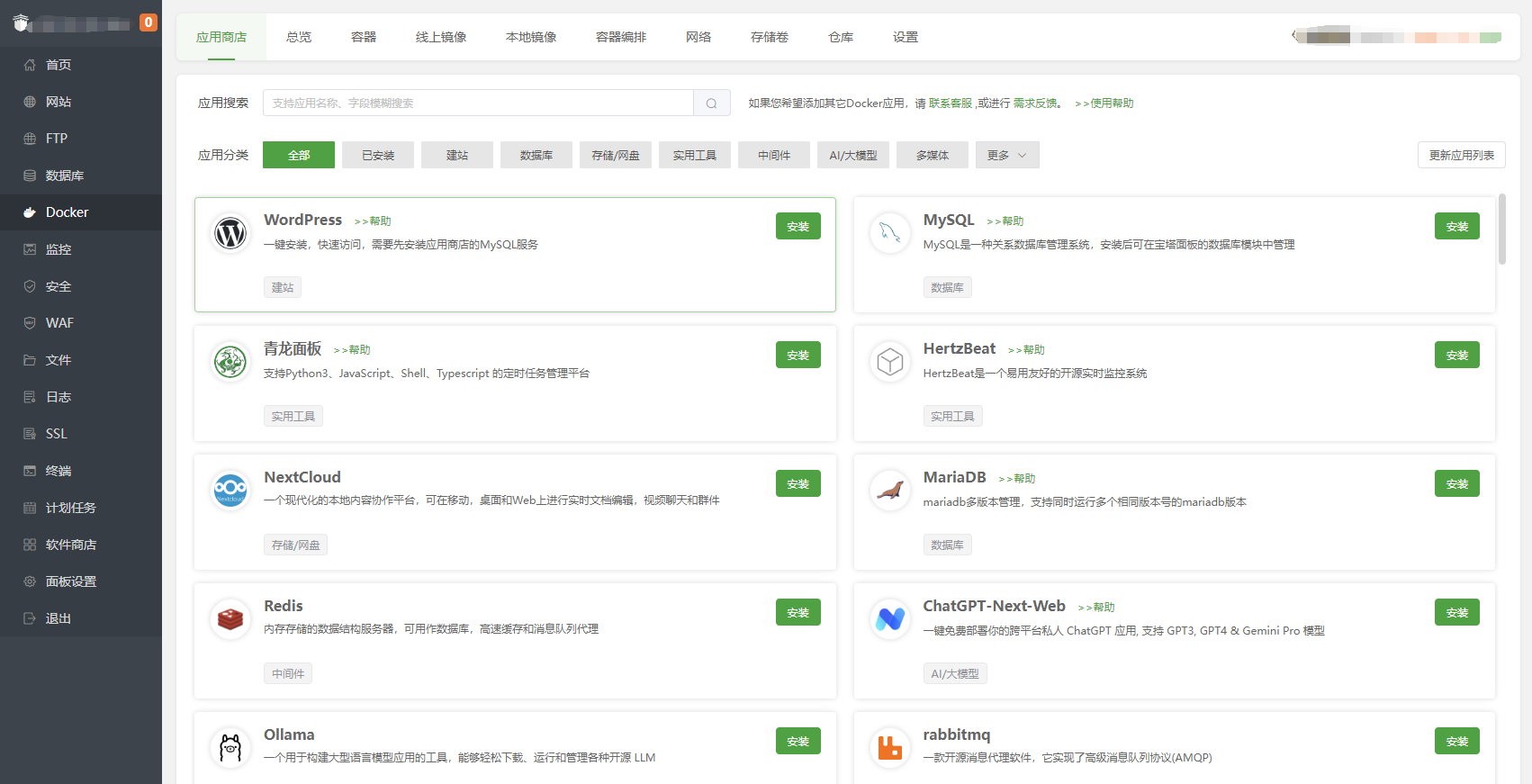Viewport: 1532px width, 784px height.
Task: Click the monitor icon beside 监控
Action: point(30,249)
